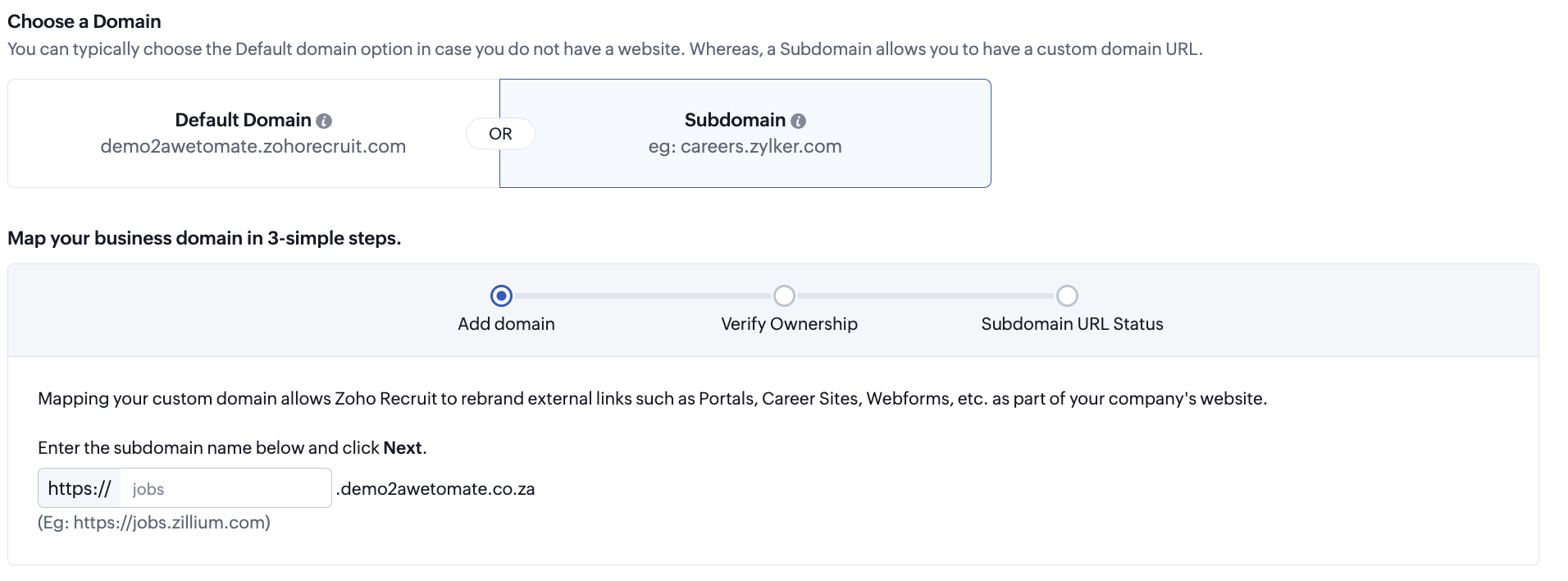The width and height of the screenshot is (1568, 581).
Task: Click the bold "Next" word in instructions
Action: click(x=403, y=448)
